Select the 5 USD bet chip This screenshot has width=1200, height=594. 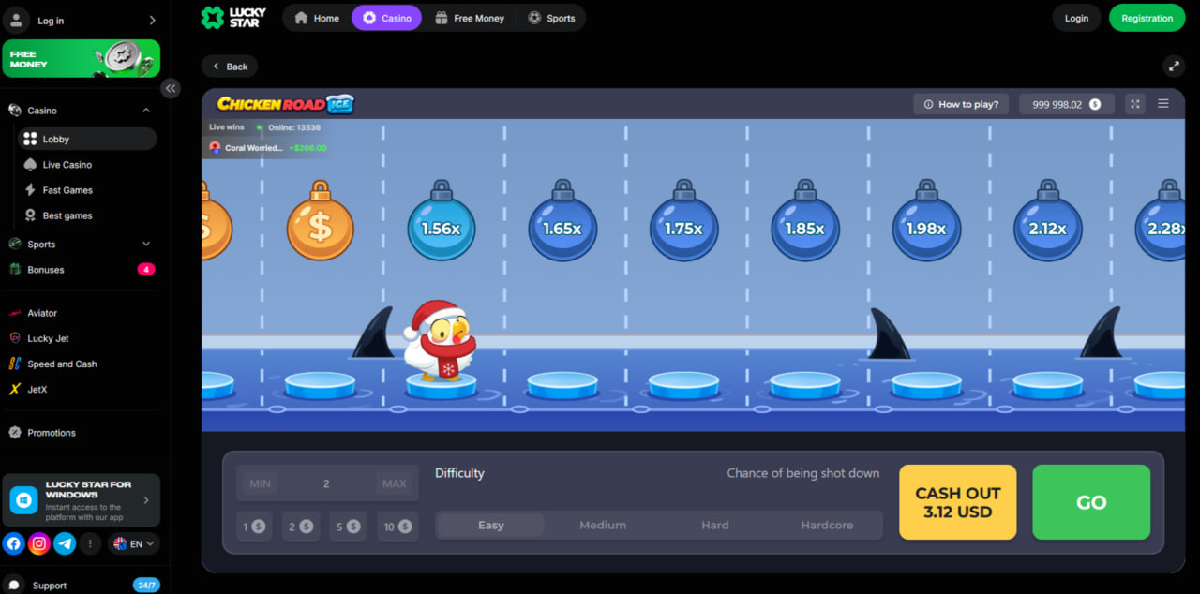(x=347, y=525)
